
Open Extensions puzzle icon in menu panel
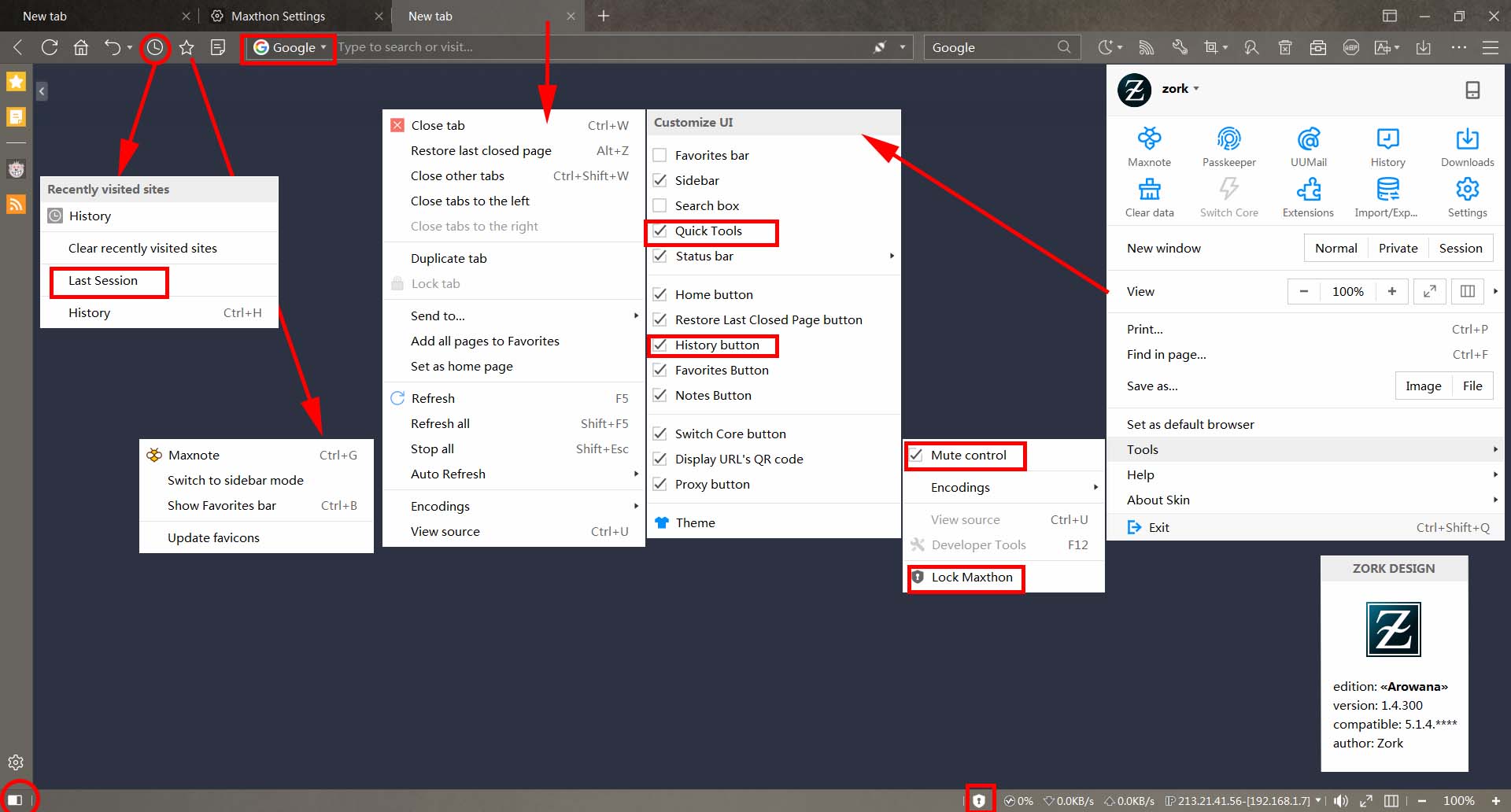tap(1308, 197)
